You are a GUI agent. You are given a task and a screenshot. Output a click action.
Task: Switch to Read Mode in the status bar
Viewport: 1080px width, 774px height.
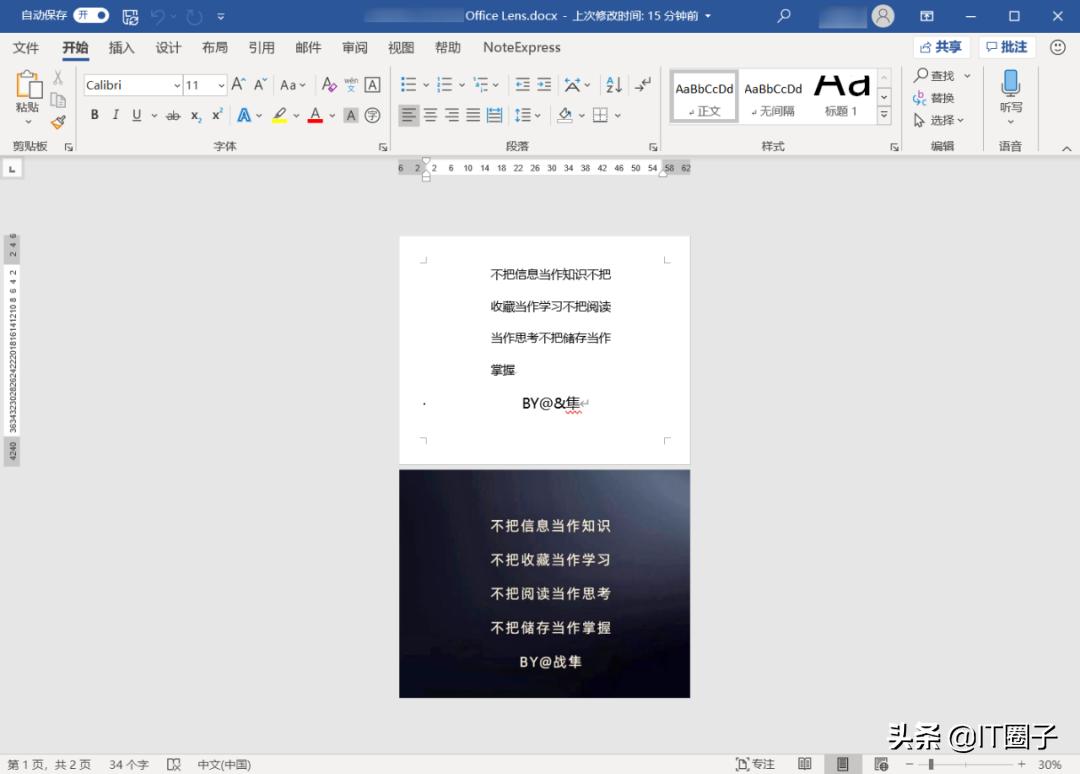pos(805,764)
